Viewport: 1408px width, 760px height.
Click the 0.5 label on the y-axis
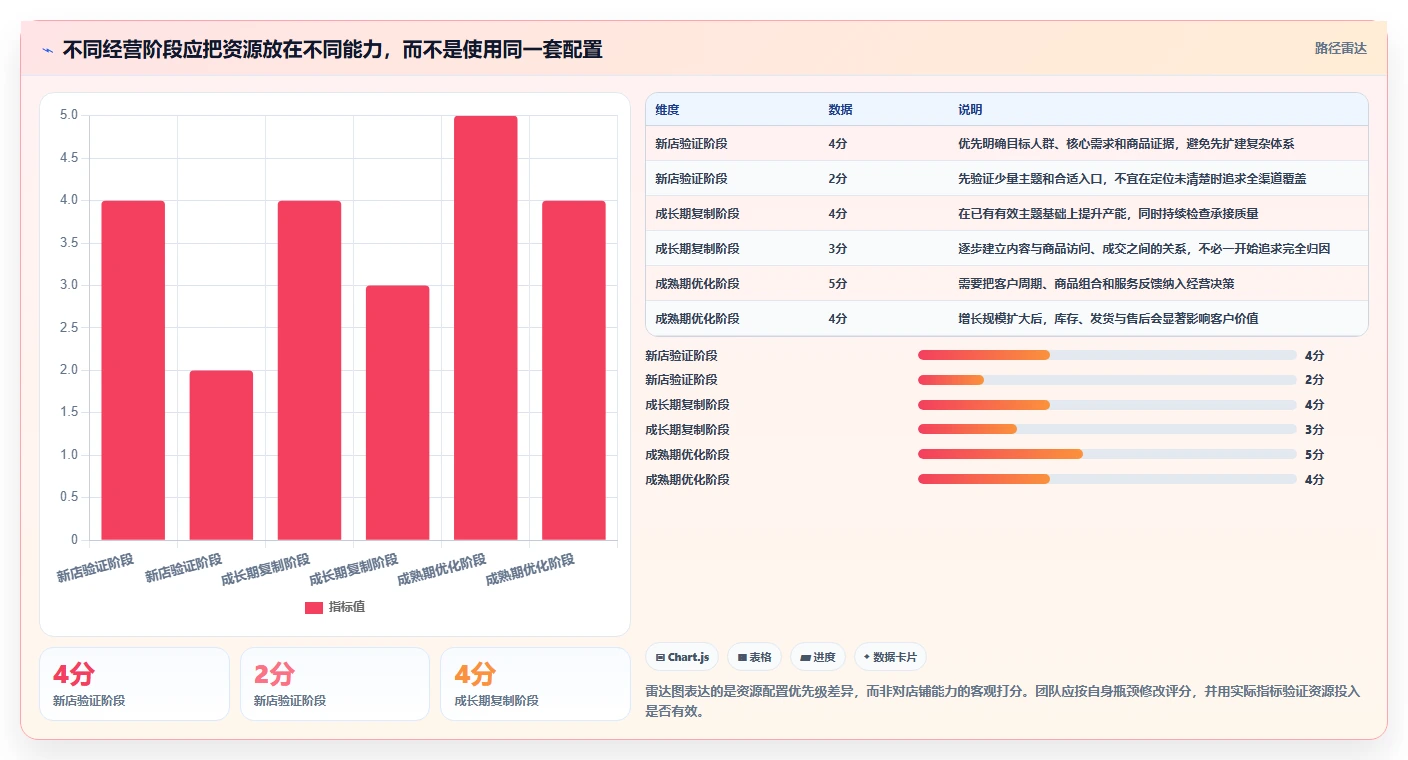68,498
